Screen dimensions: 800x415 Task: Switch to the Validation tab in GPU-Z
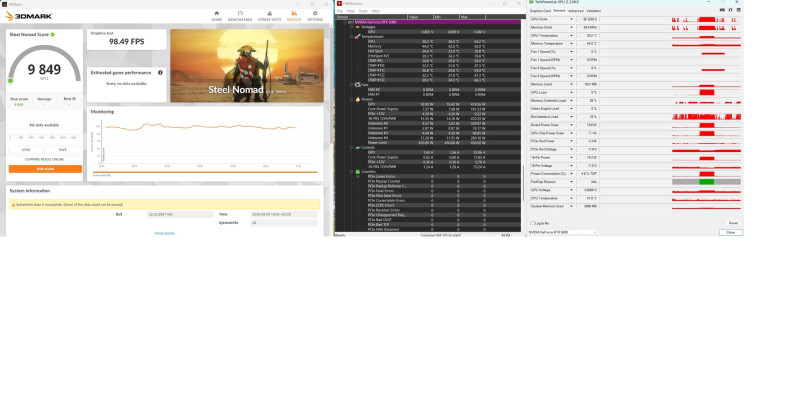pos(593,11)
